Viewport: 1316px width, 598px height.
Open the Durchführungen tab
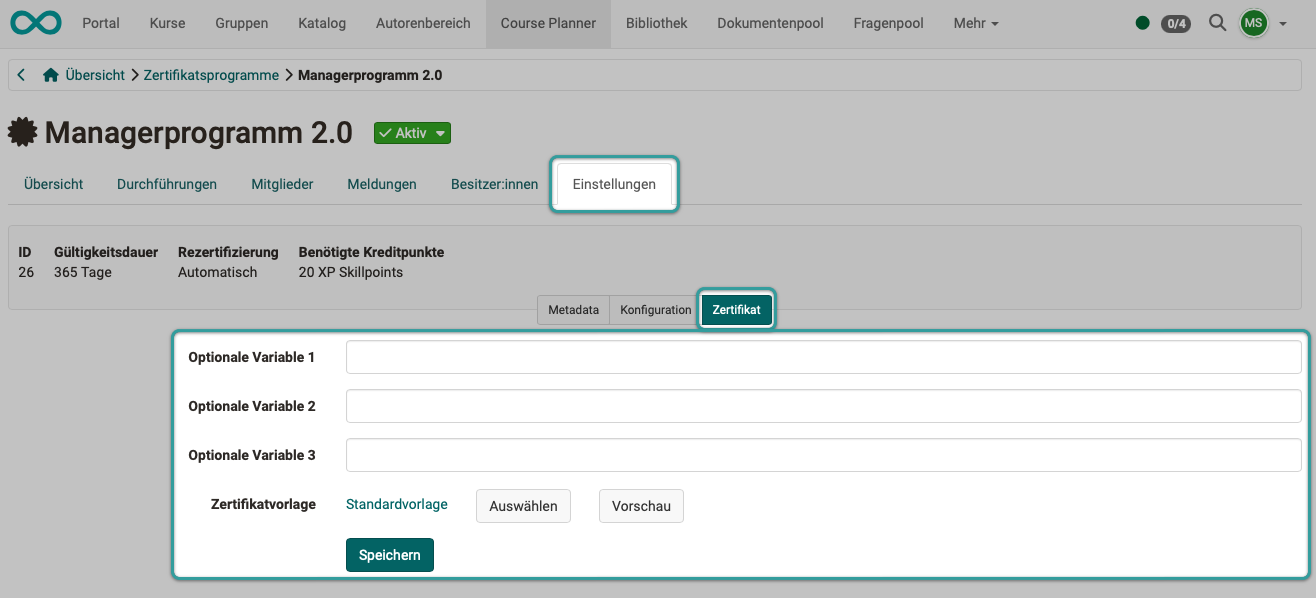(166, 184)
